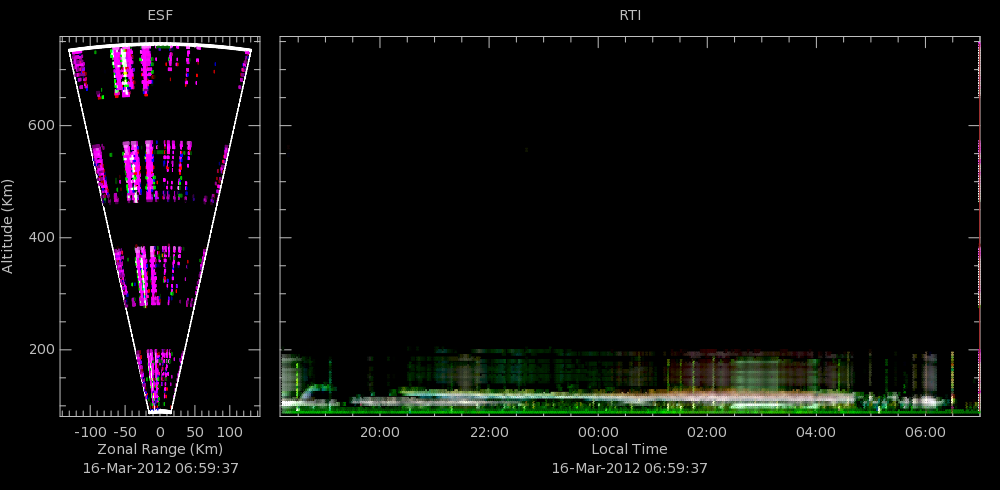Click the timestamp below the RTI plot

tap(629, 468)
